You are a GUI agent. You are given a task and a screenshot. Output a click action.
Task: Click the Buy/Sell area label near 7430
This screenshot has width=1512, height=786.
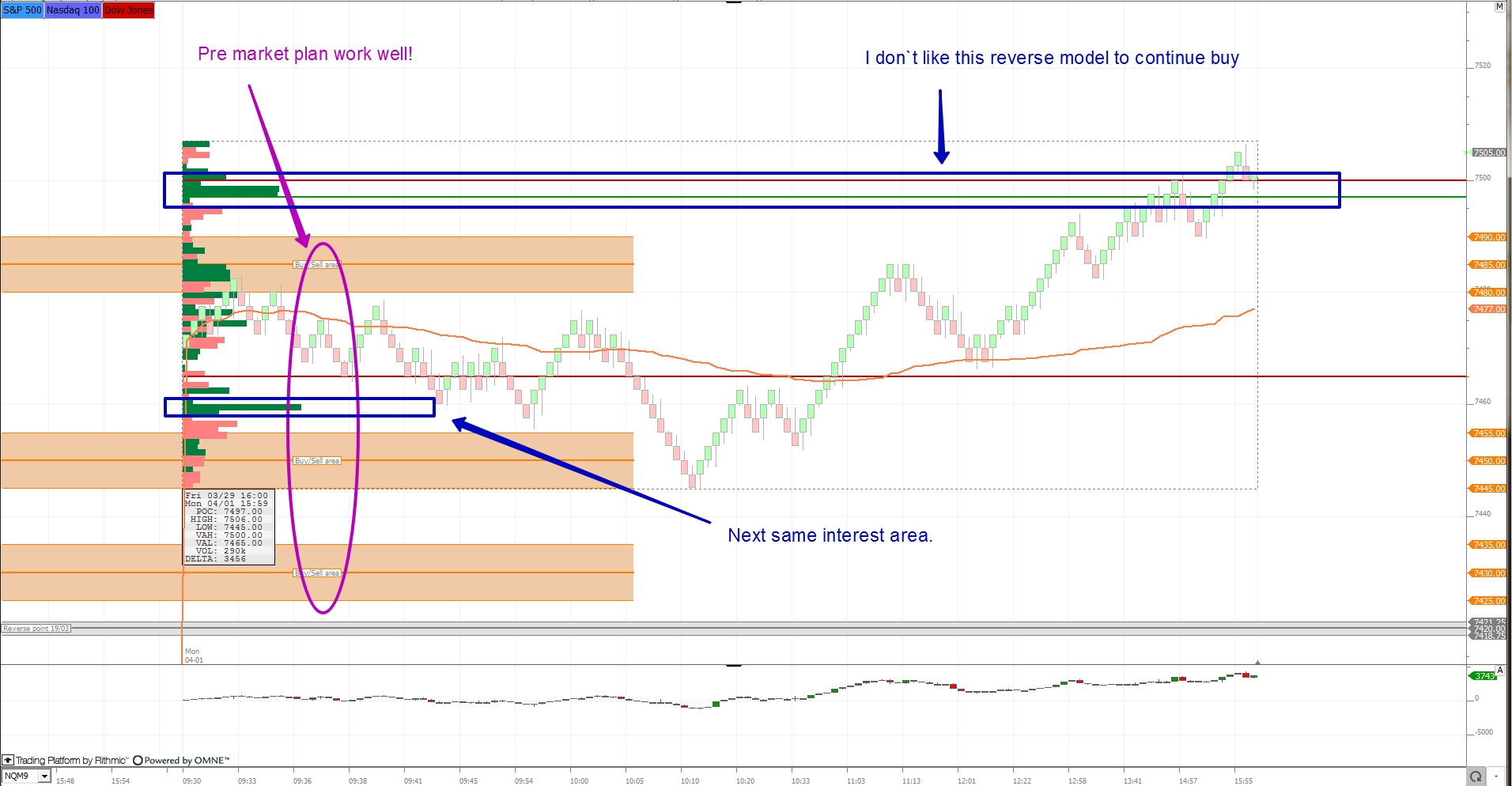(x=317, y=573)
